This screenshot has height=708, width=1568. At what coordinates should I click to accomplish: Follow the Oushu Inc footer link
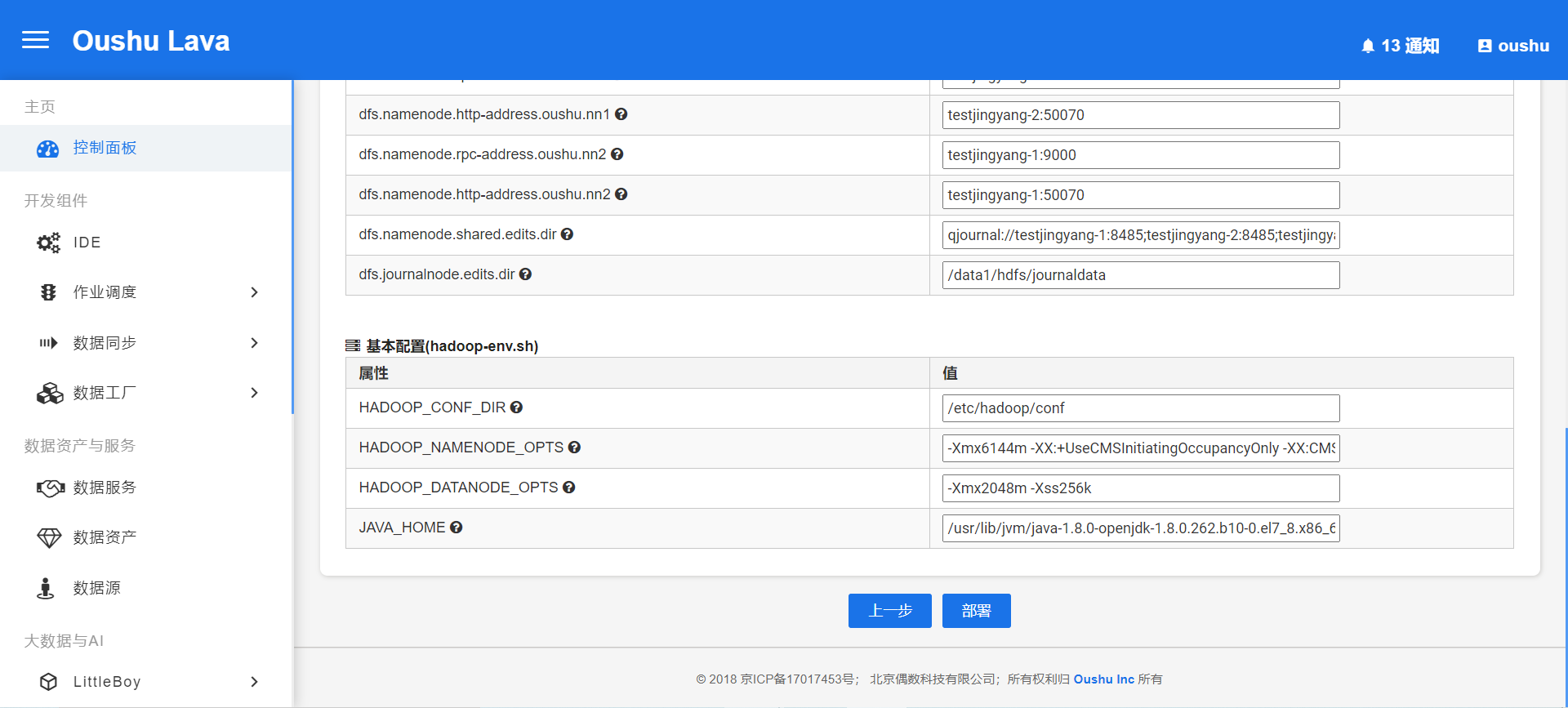[x=1103, y=679]
